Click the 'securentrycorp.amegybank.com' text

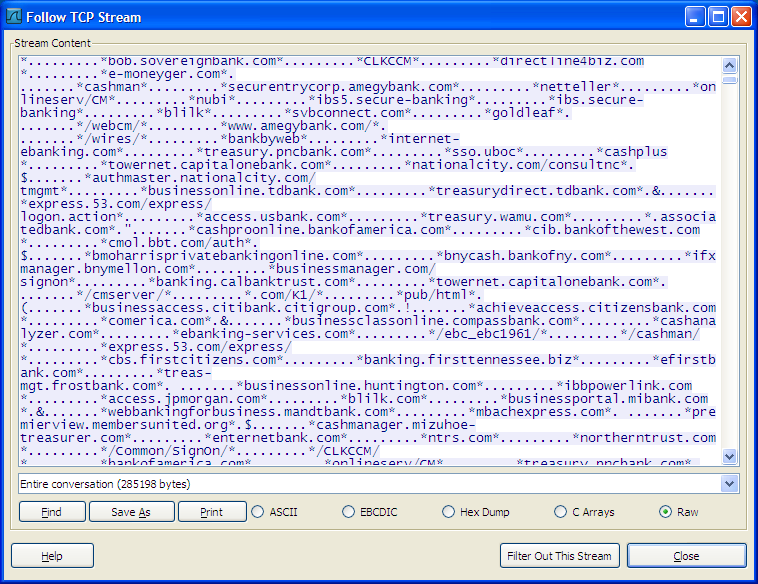(x=340, y=87)
